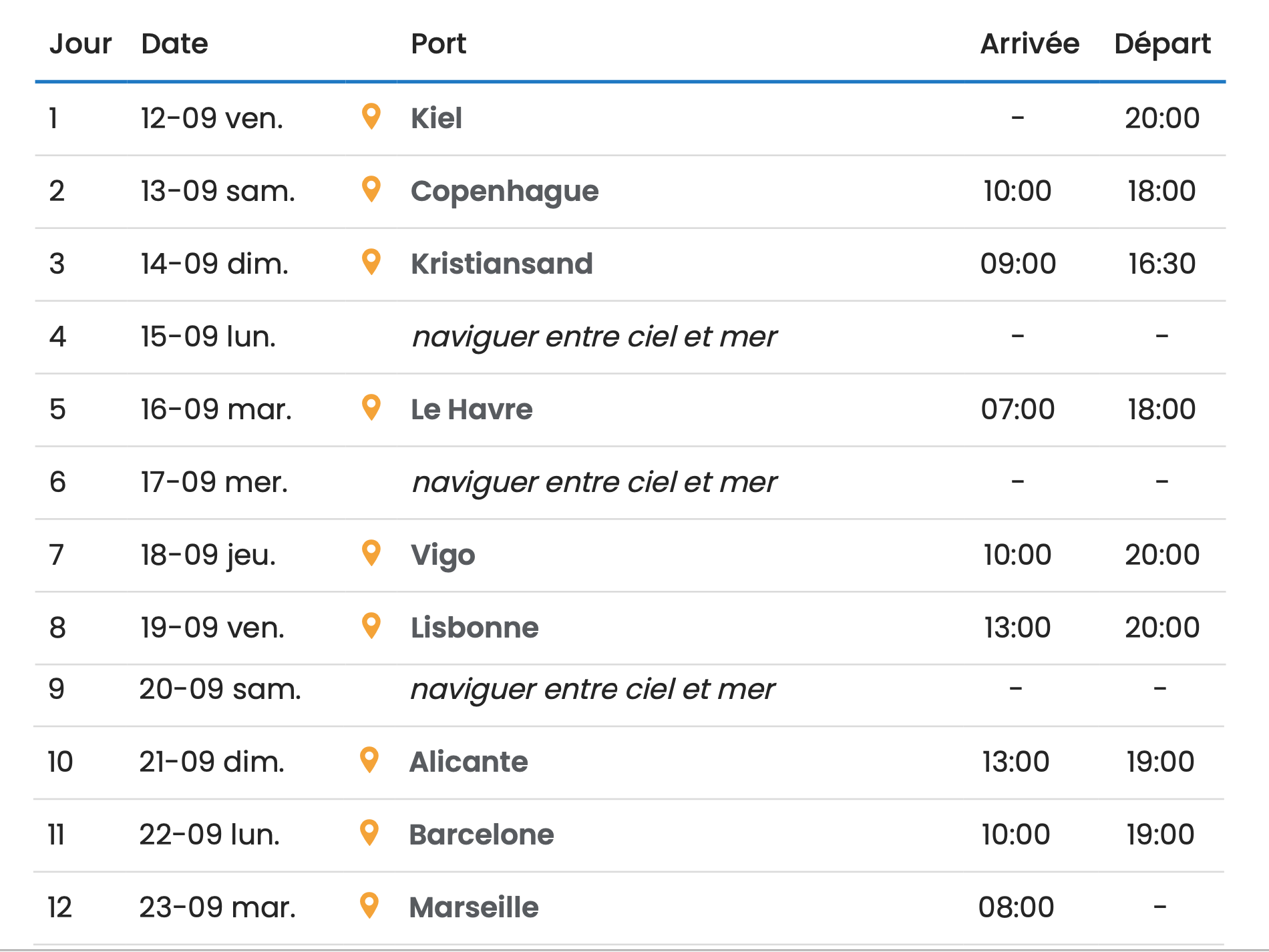Open the Kiel port link
The height and width of the screenshot is (952, 1269).
436,118
